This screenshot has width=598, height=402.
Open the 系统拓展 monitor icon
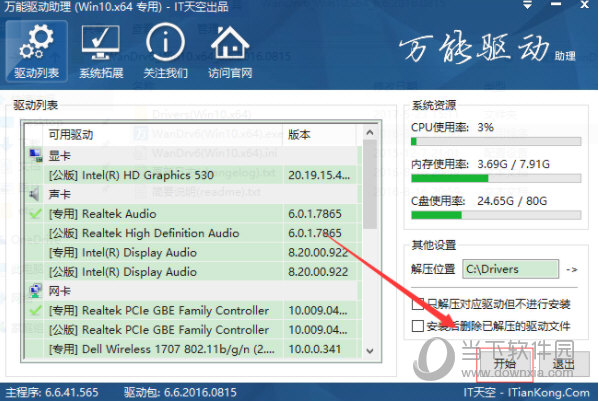click(101, 51)
